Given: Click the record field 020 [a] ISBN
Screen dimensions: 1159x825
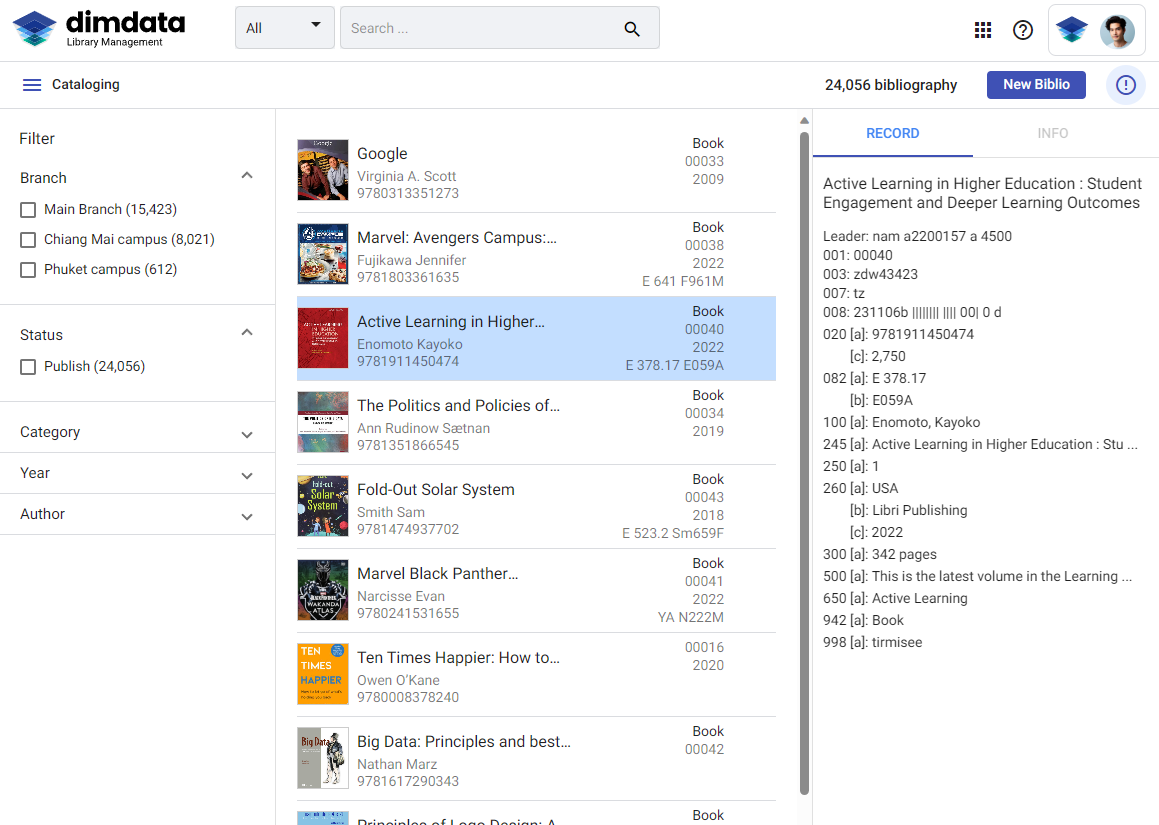Looking at the screenshot, I should (898, 334).
